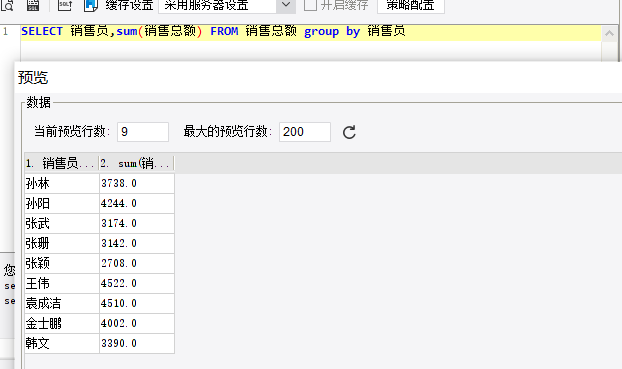This screenshot has width=622, height=369.
Task: Click the 缓存设置 label
Action: point(129,5)
